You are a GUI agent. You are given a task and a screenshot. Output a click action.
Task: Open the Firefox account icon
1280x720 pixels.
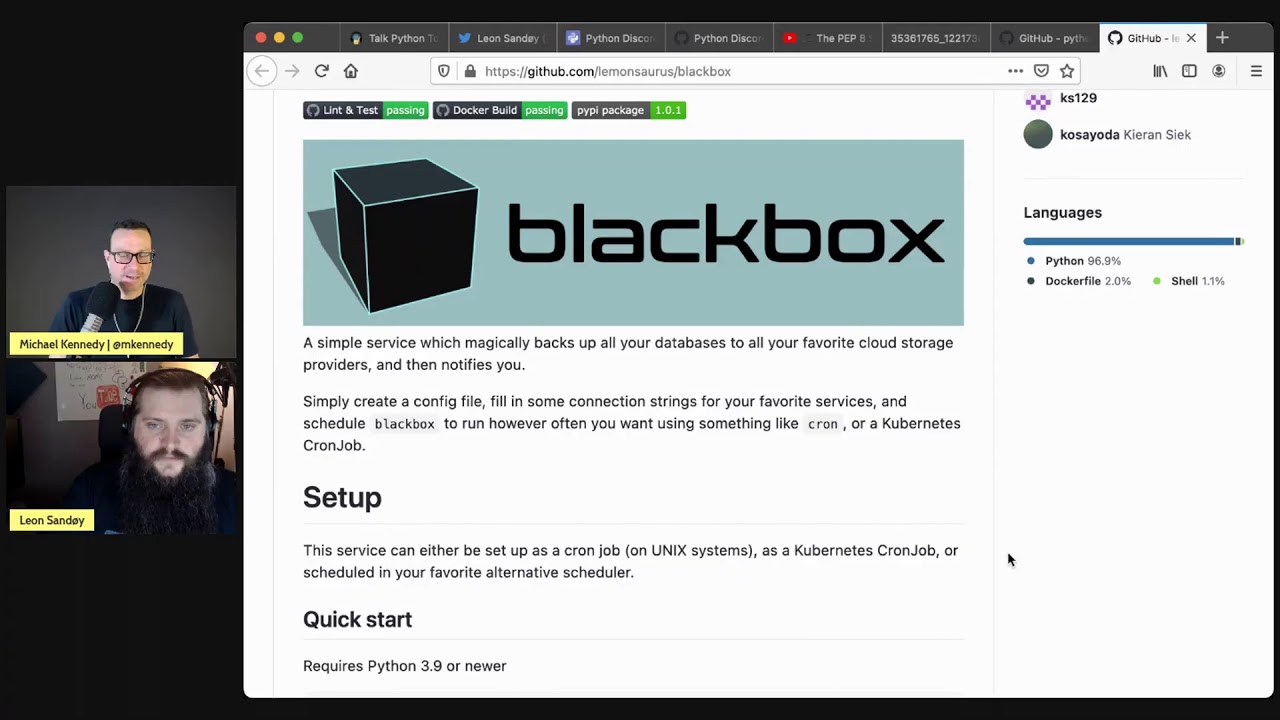pos(1218,71)
